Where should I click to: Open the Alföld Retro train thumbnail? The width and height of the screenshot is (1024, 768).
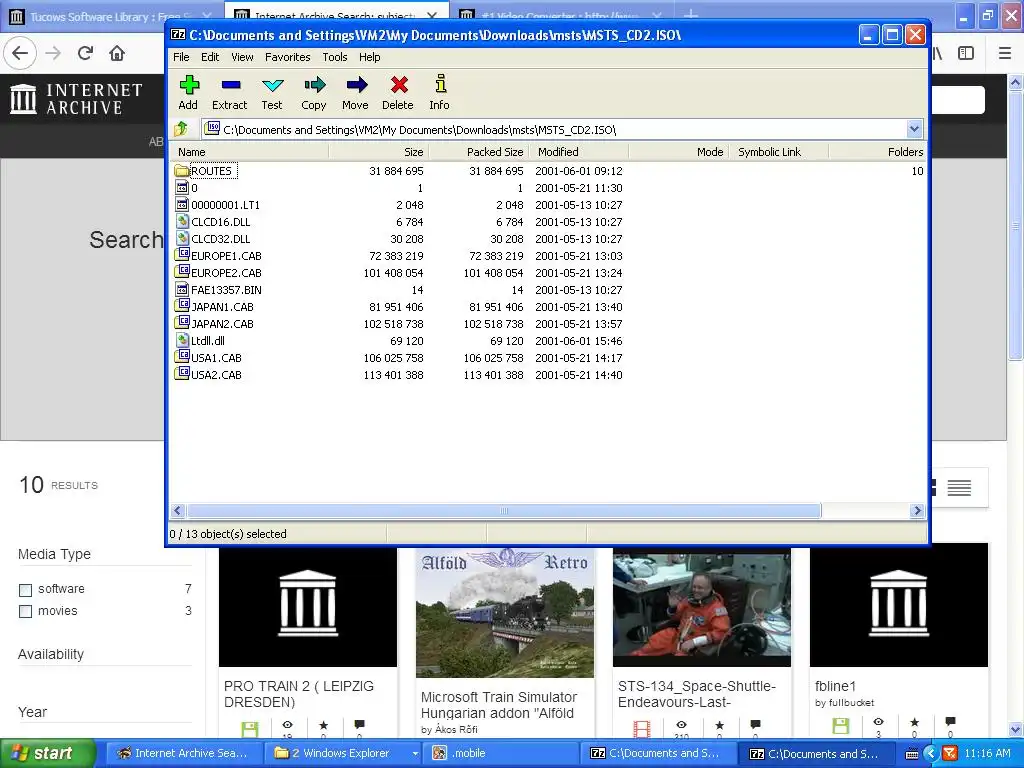505,613
